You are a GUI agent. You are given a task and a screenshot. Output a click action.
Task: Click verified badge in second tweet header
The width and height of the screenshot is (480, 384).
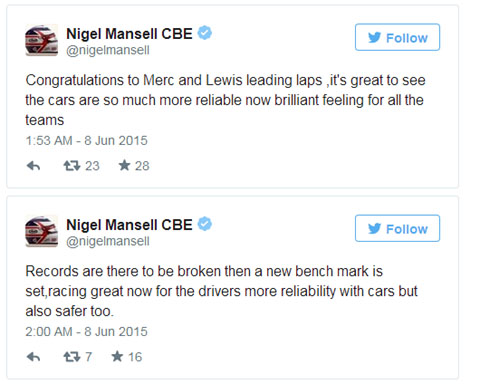pos(205,224)
